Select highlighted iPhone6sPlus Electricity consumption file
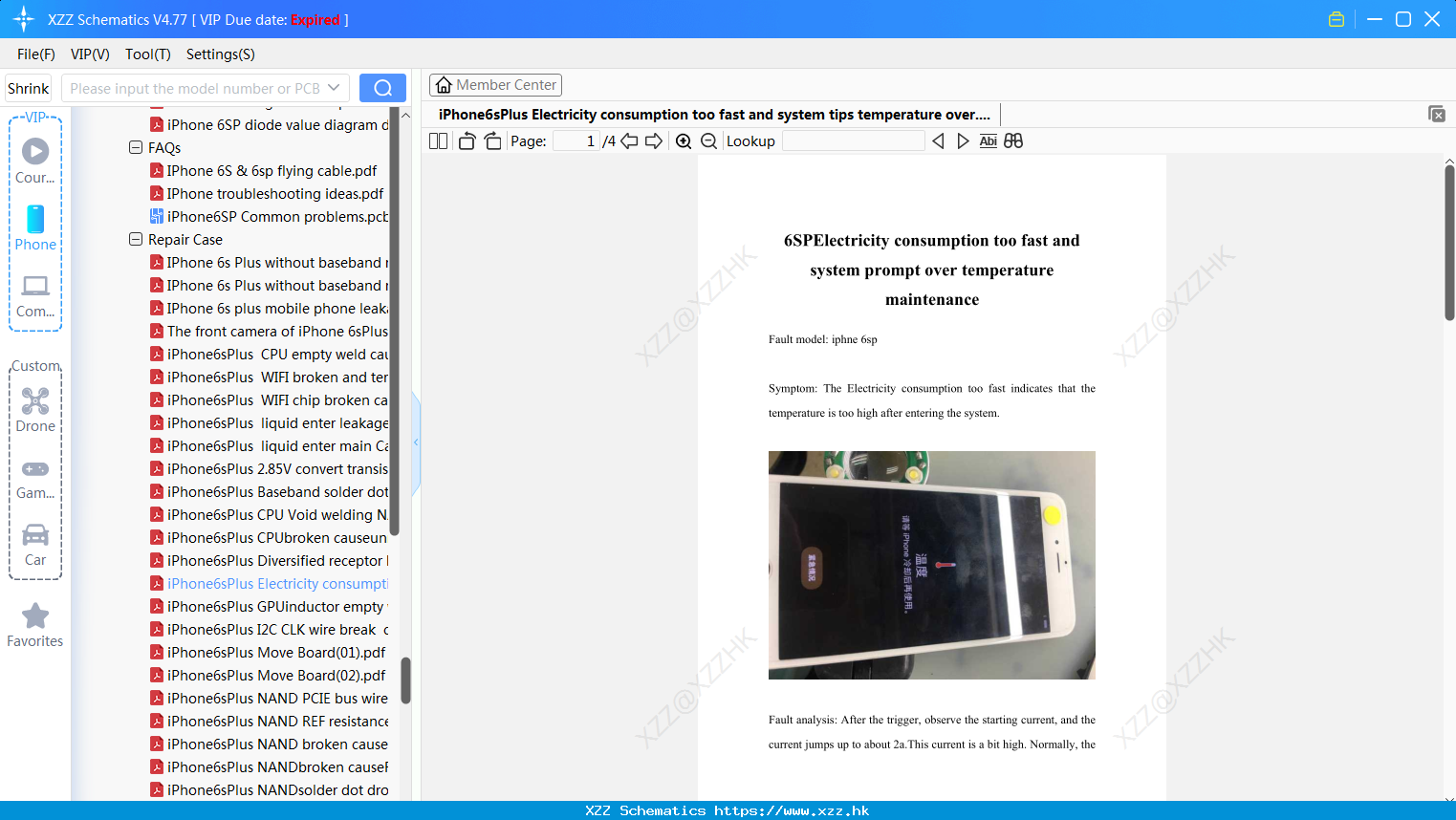1456x820 pixels. point(270,583)
